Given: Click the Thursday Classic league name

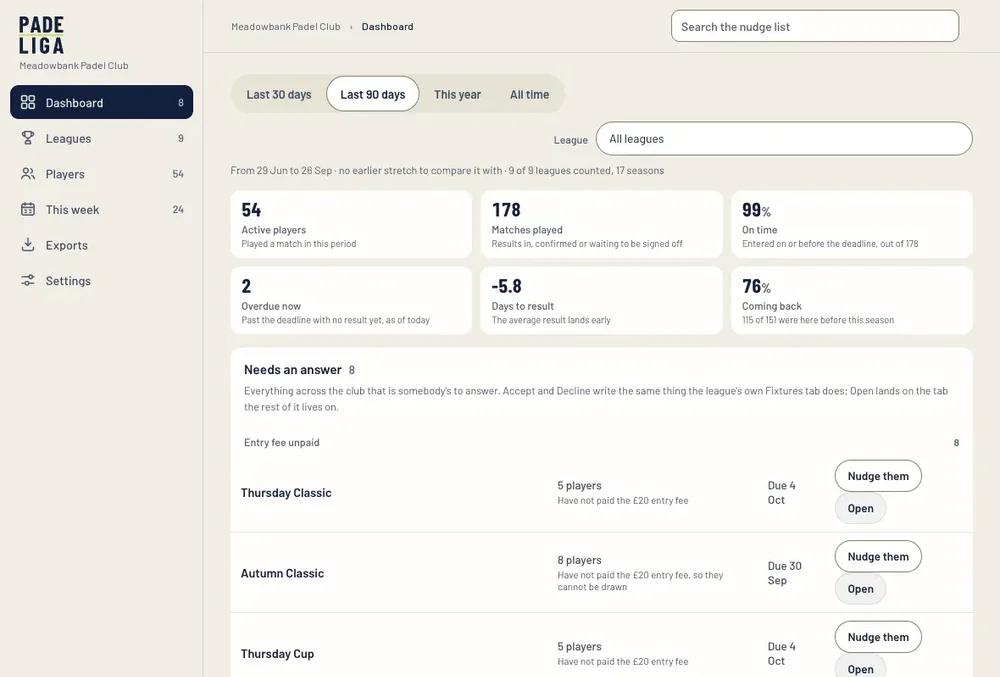Looking at the screenshot, I should click(x=286, y=493).
